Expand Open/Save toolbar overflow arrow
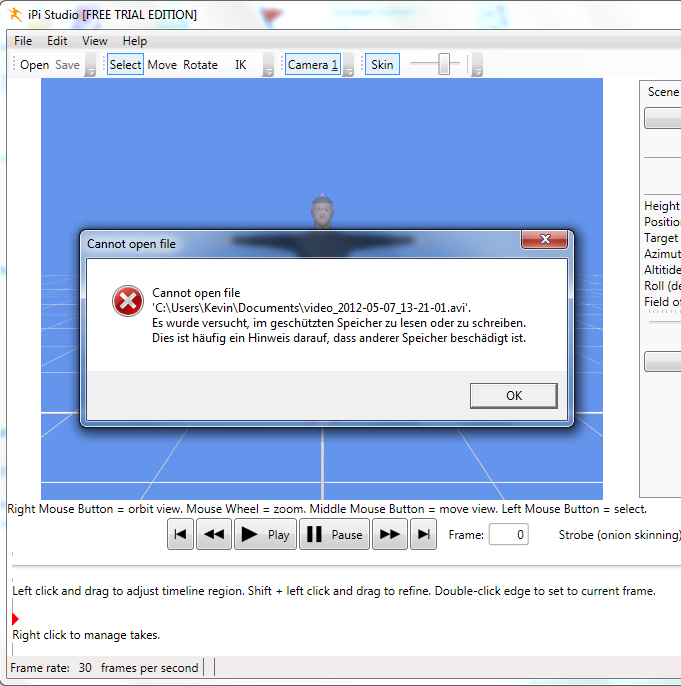Screen dimensions: 681x686 coord(91,65)
